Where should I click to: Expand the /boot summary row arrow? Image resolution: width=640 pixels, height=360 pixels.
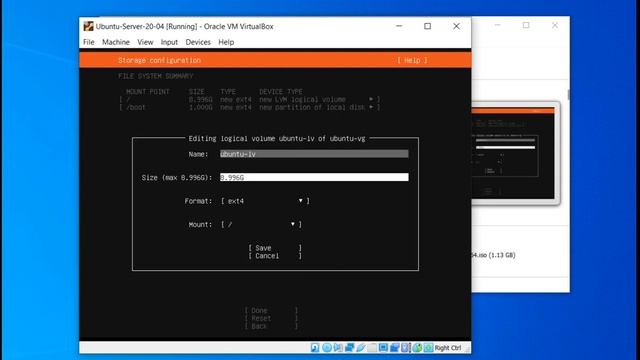(x=371, y=107)
